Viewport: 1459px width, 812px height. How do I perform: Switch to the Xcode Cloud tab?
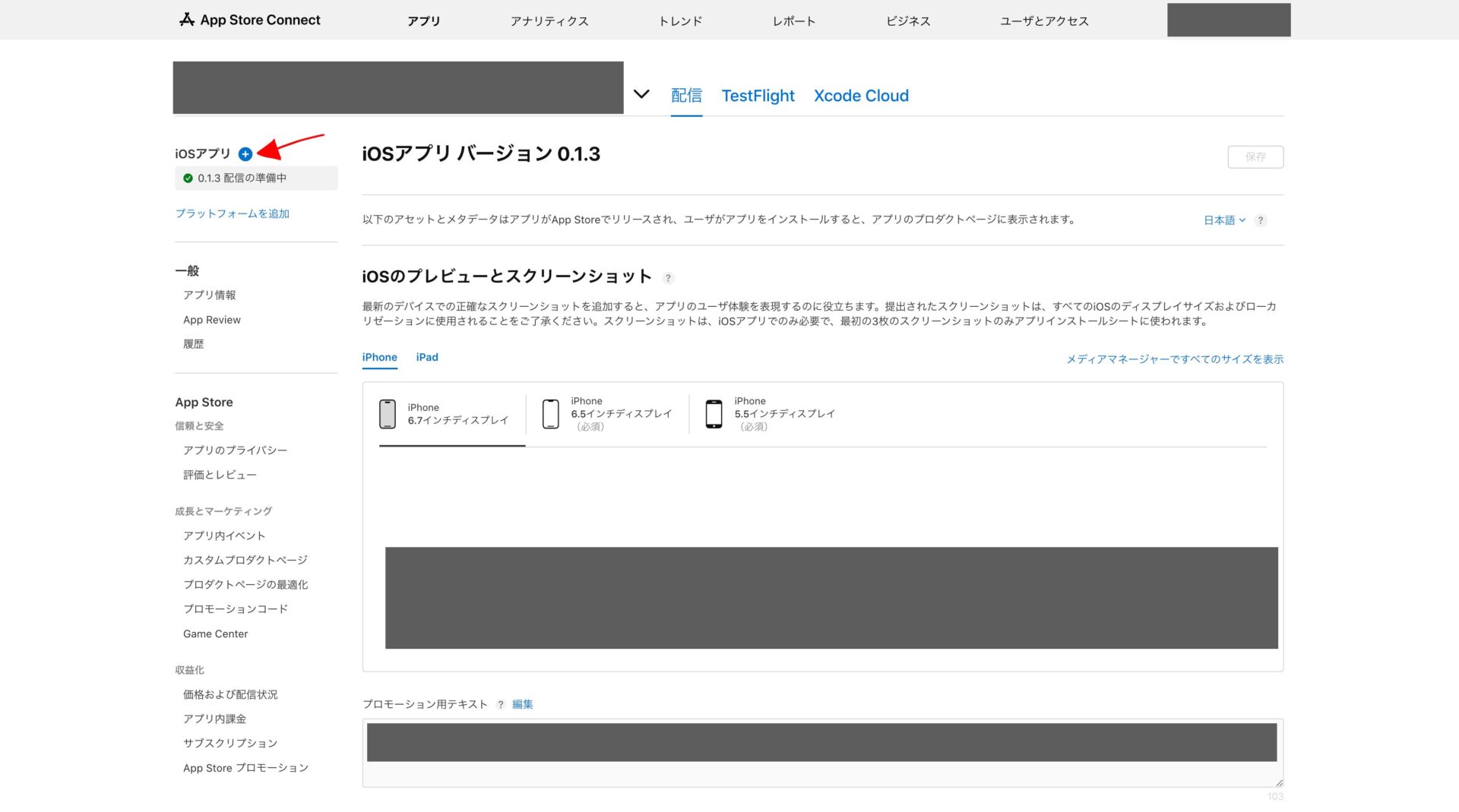(x=861, y=96)
